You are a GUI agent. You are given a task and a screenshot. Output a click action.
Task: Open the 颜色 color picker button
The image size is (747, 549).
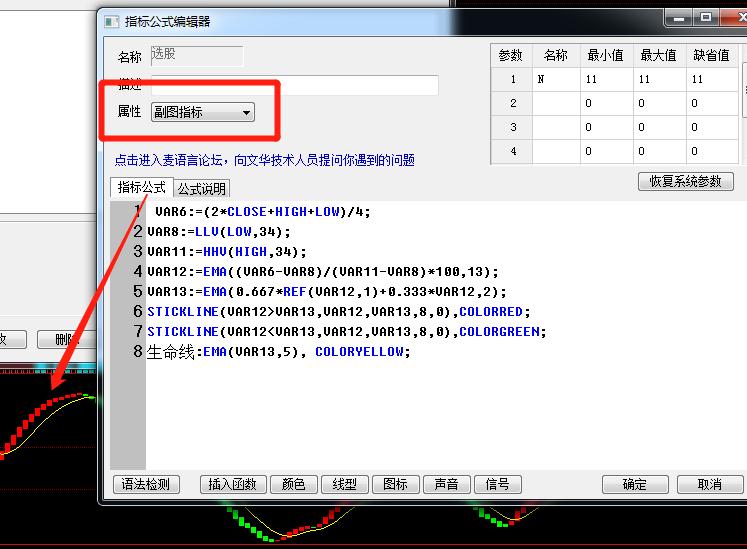[294, 484]
